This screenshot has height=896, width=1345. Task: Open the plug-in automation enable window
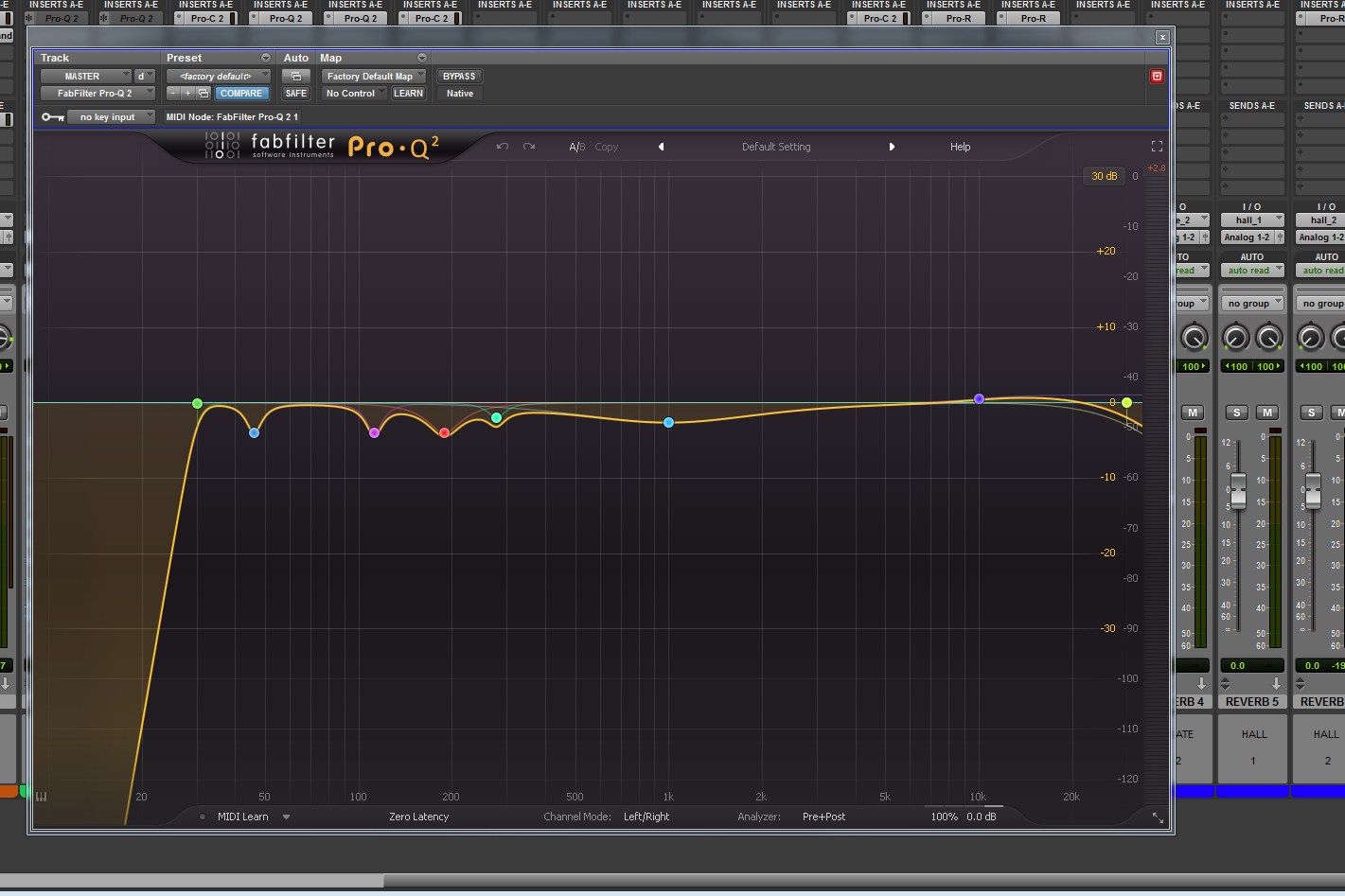click(x=295, y=76)
